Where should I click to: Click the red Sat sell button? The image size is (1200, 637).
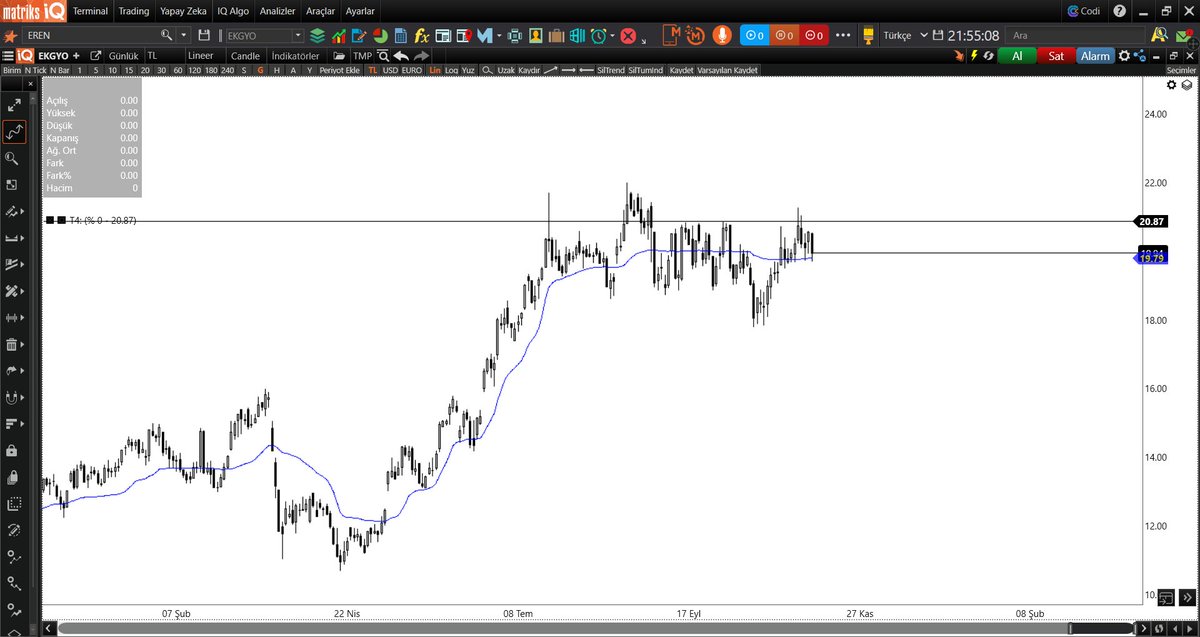[1056, 56]
